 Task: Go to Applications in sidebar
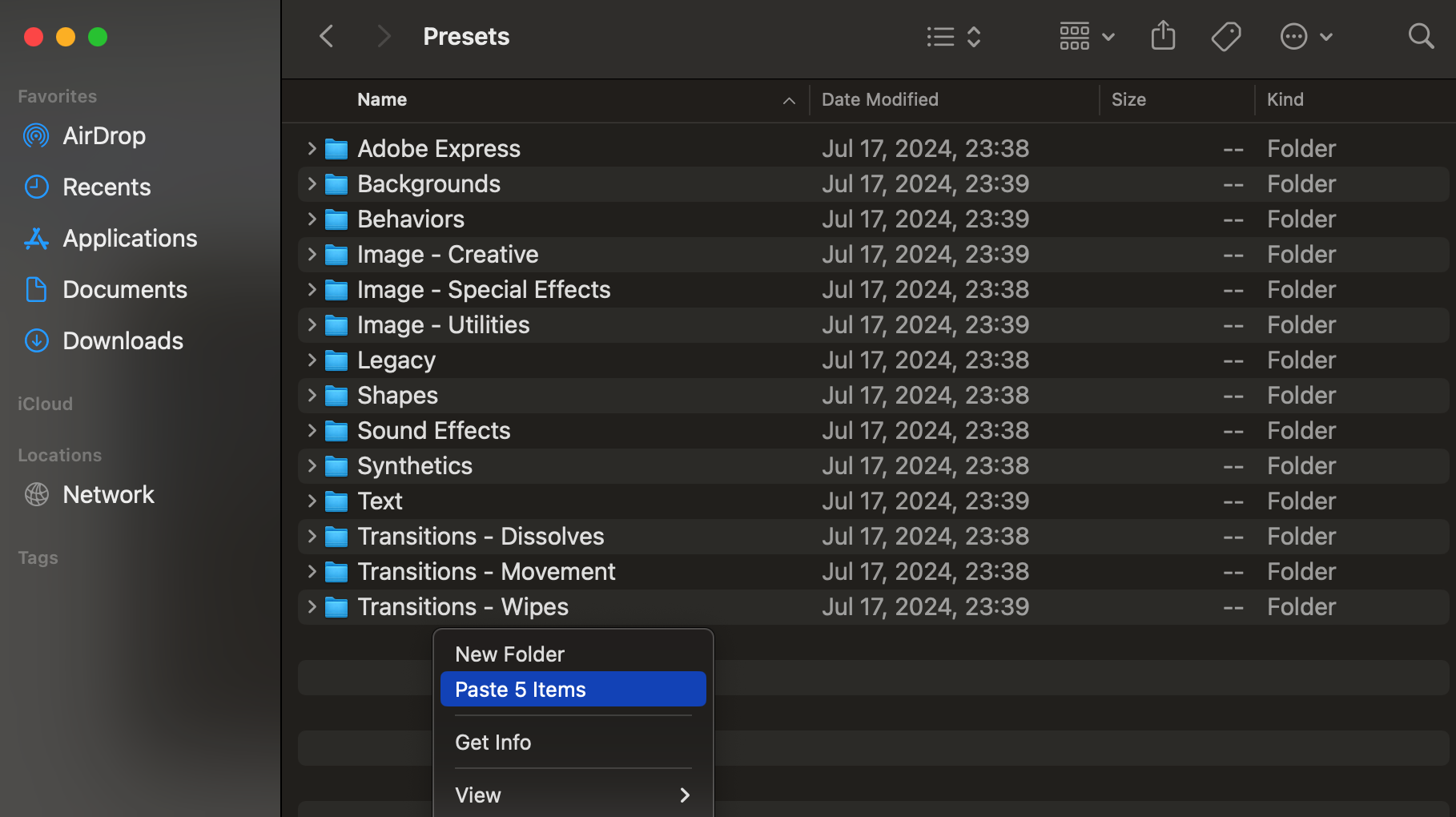(130, 239)
